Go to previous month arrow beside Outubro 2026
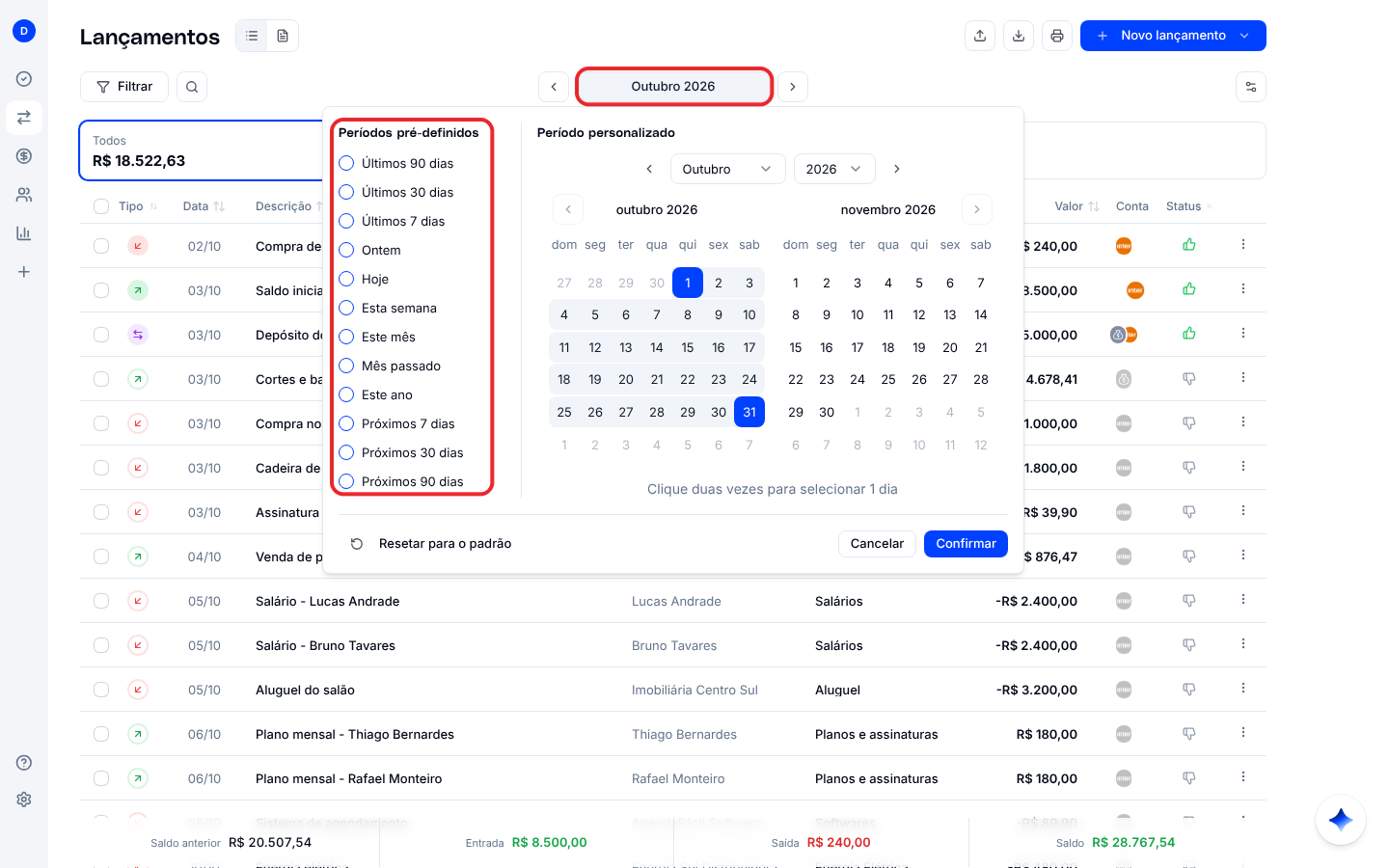1389x868 pixels. pos(554,87)
